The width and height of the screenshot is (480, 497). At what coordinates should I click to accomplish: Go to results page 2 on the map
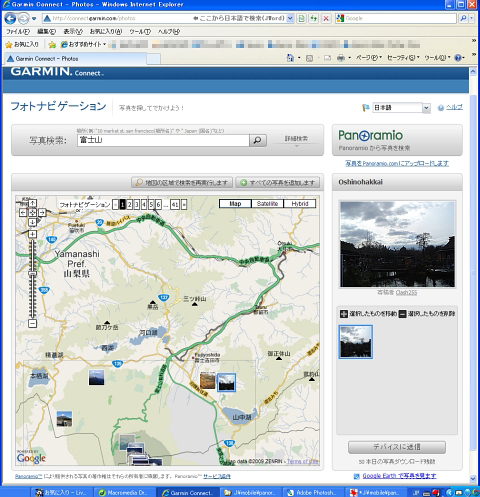130,204
